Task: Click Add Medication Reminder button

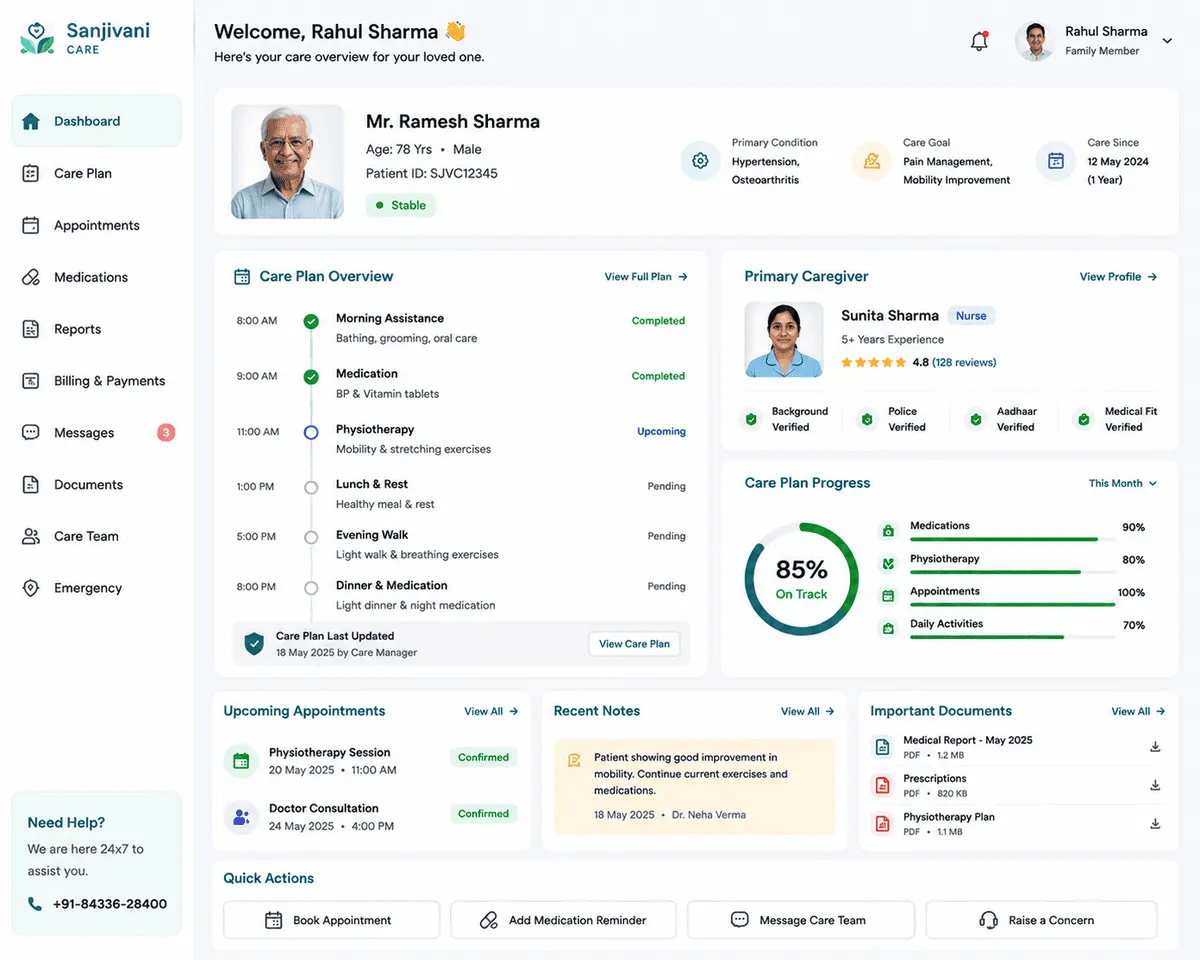Action: [563, 920]
